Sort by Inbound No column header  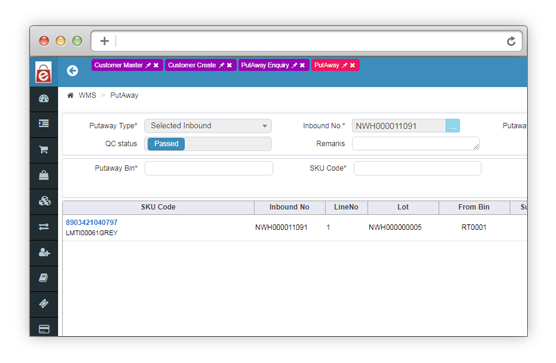289,207
